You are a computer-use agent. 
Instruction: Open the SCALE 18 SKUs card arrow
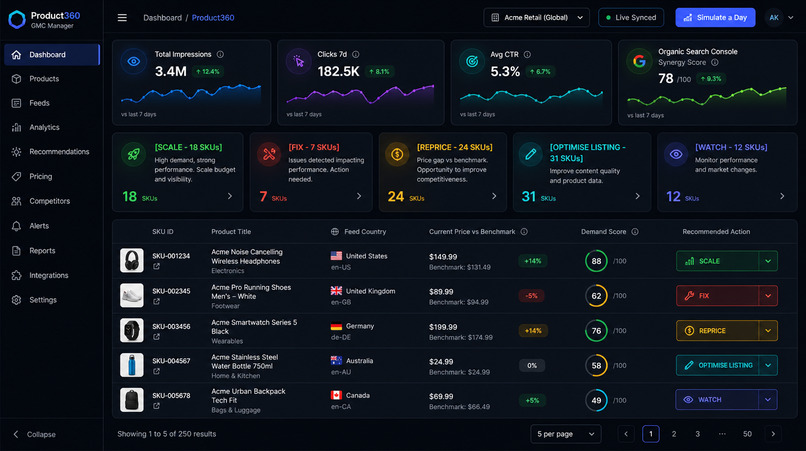(230, 196)
